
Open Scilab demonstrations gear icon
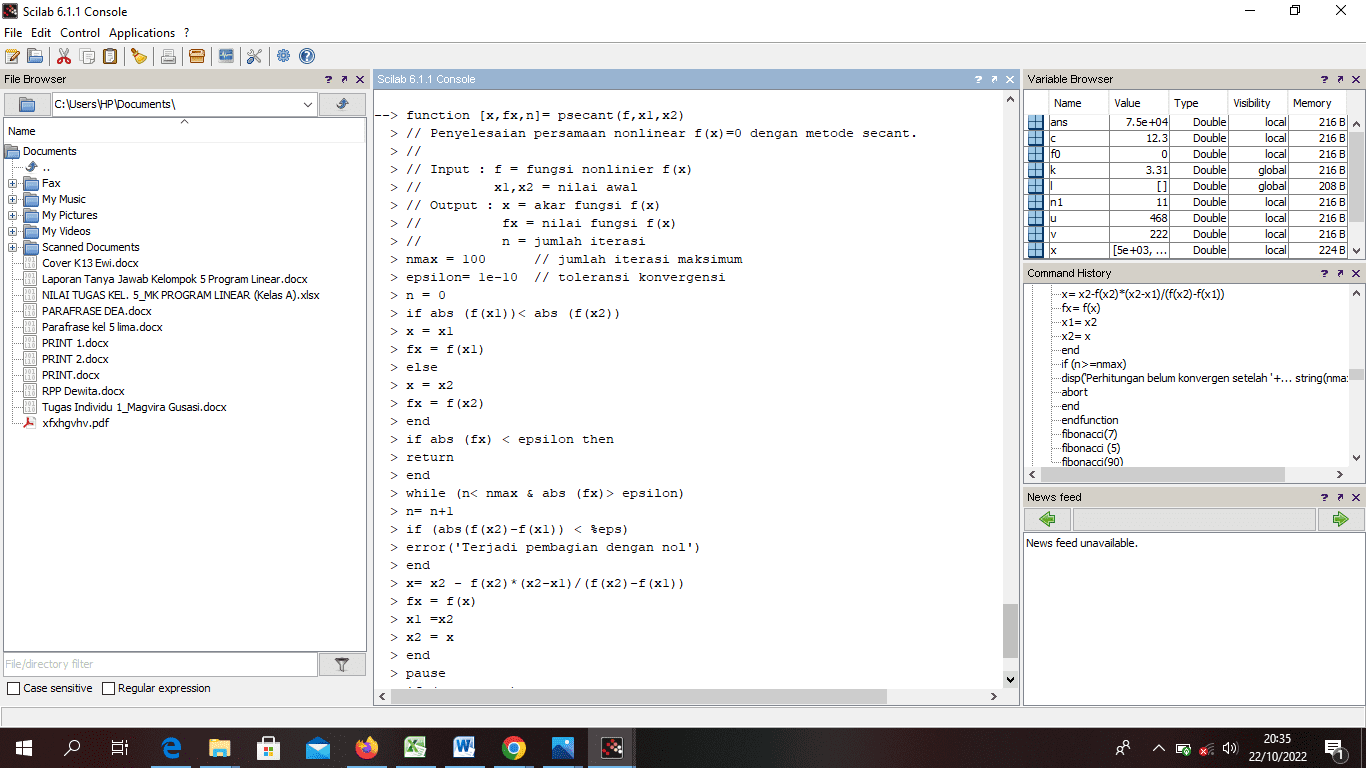tap(284, 56)
